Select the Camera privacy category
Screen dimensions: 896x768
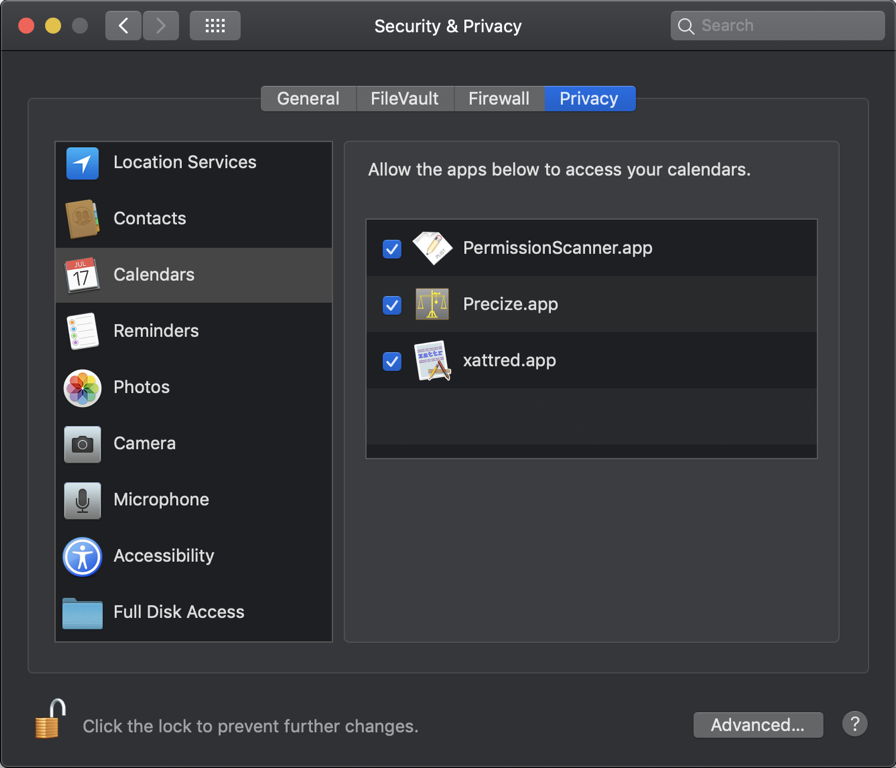tap(144, 443)
